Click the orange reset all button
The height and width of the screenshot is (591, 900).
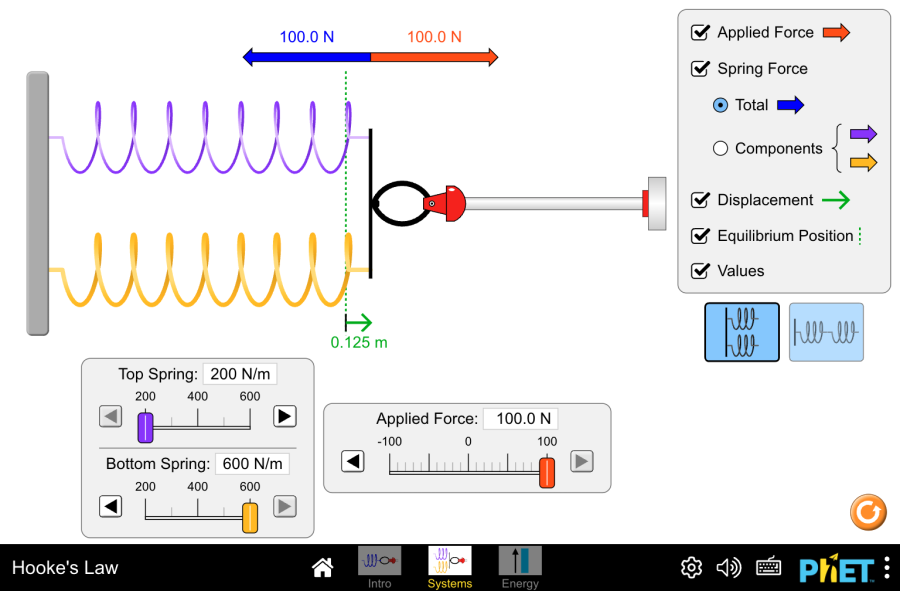(867, 512)
